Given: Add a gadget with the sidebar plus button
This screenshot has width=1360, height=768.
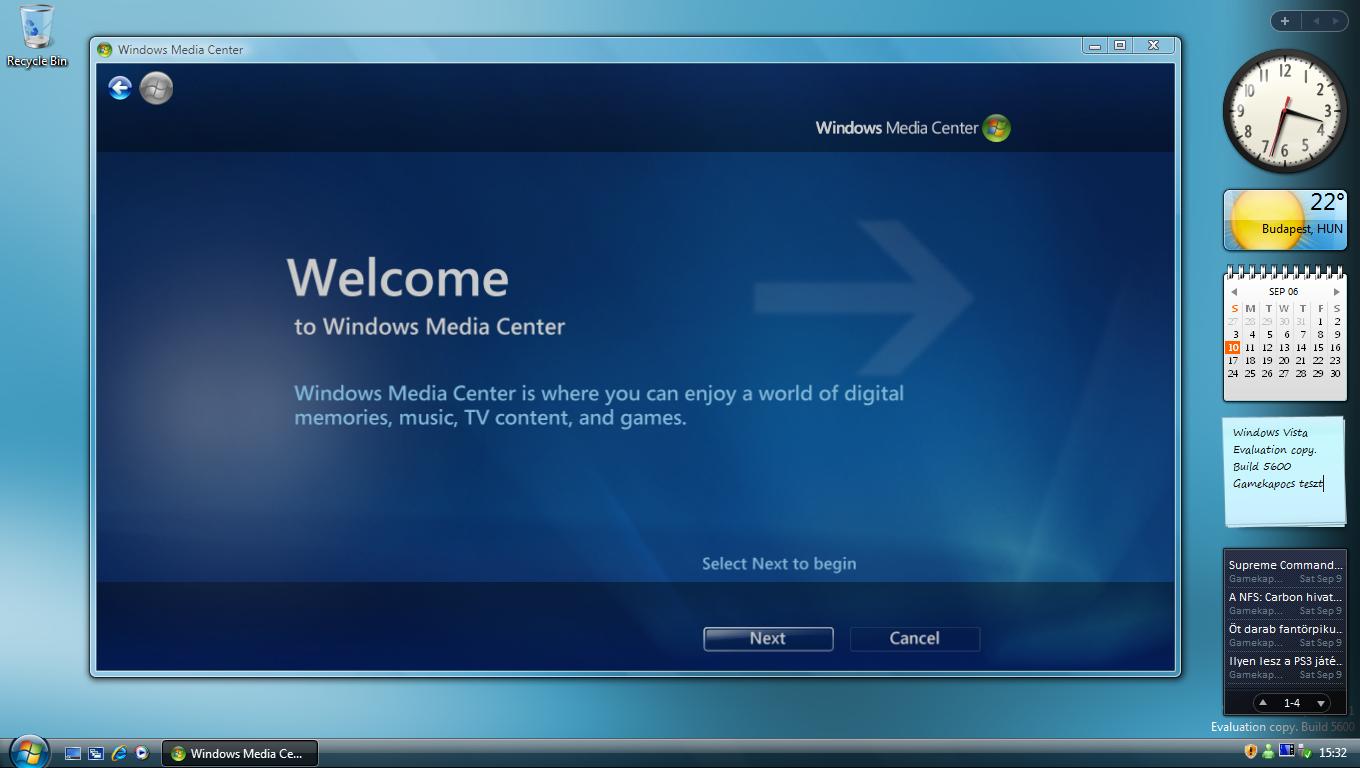Looking at the screenshot, I should click(1285, 20).
